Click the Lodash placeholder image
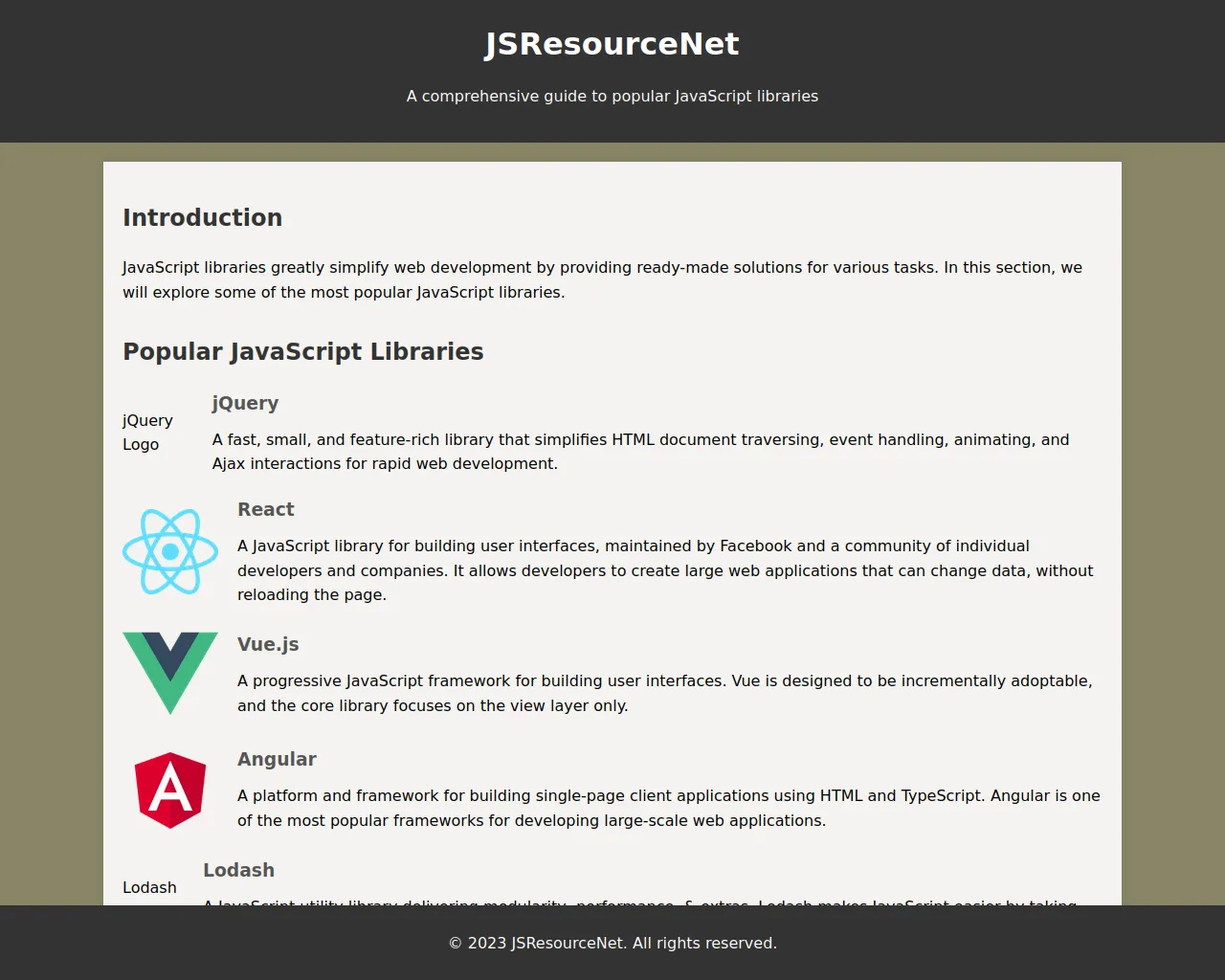Screen dimensions: 1225x980 coord(150,887)
